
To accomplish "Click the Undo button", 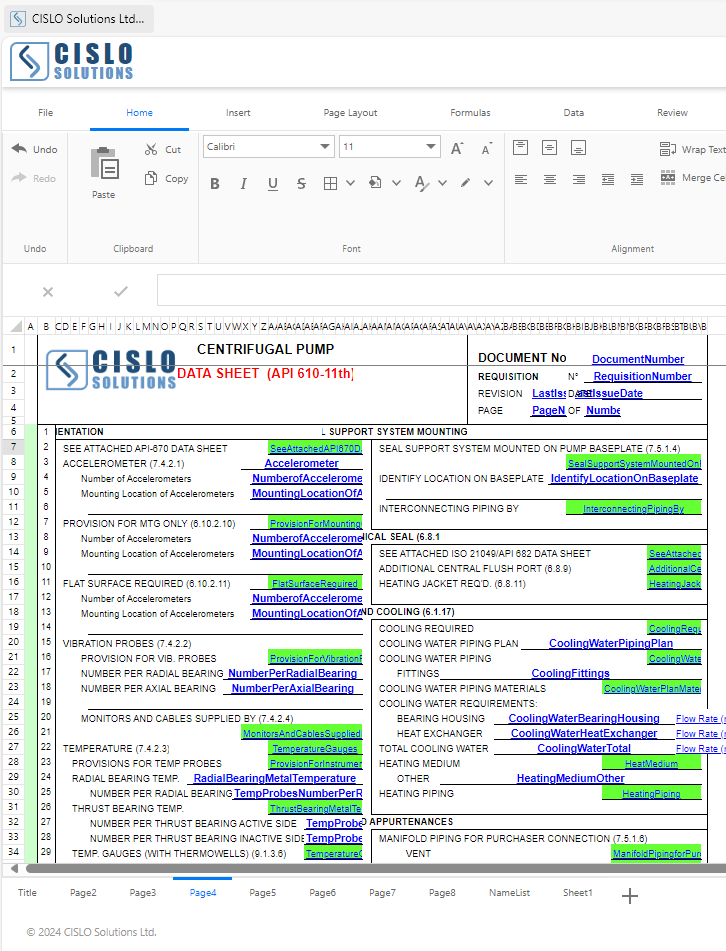I will (x=34, y=149).
